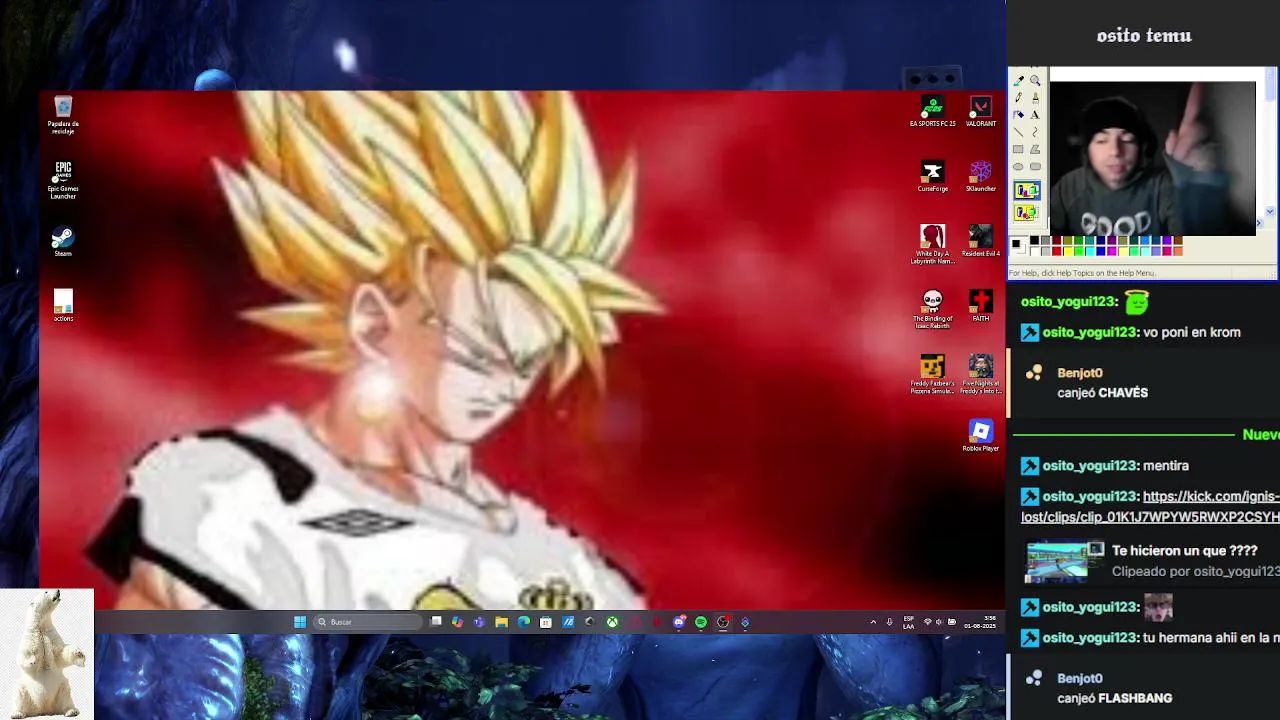Open Spotify from the taskbar
This screenshot has width=1280, height=720.
701,622
